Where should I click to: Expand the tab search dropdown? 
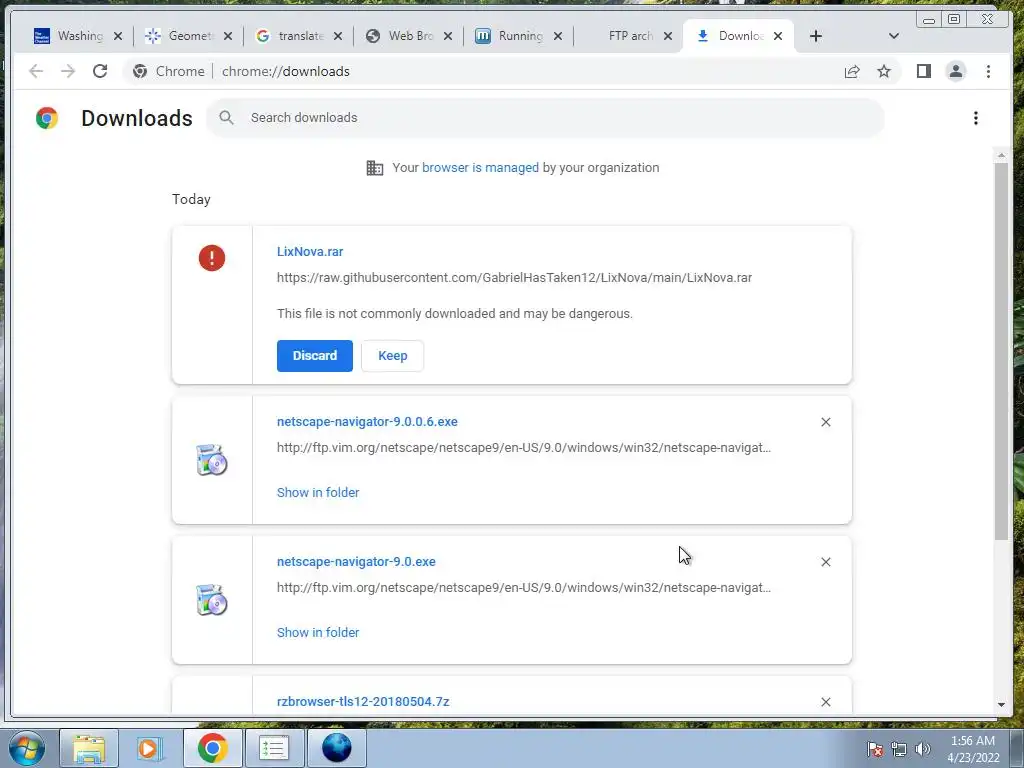pos(894,36)
